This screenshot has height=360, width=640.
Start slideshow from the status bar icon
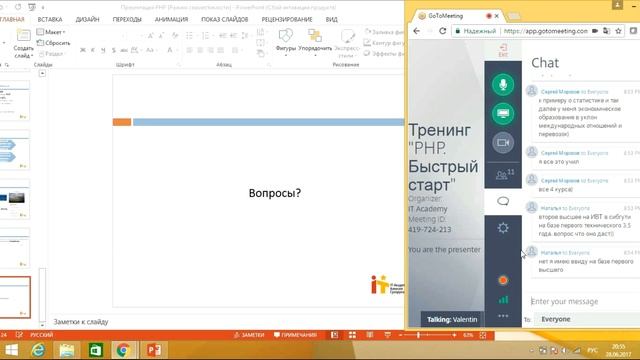coord(387,335)
